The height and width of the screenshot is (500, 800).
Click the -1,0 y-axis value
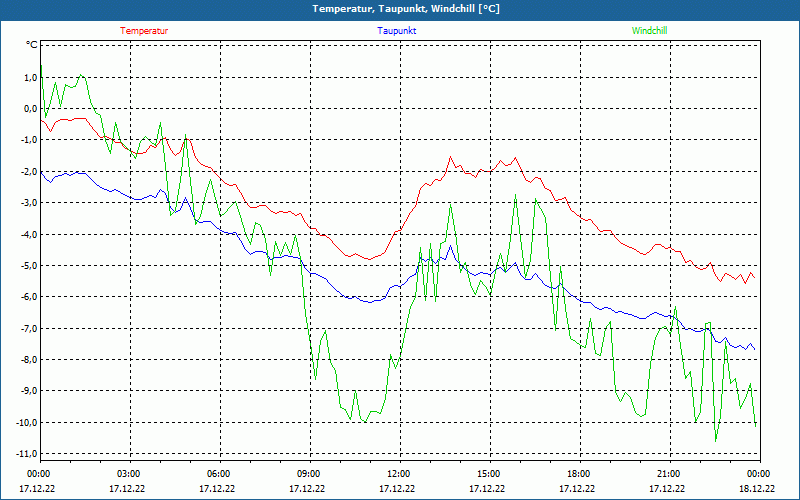pos(29,140)
